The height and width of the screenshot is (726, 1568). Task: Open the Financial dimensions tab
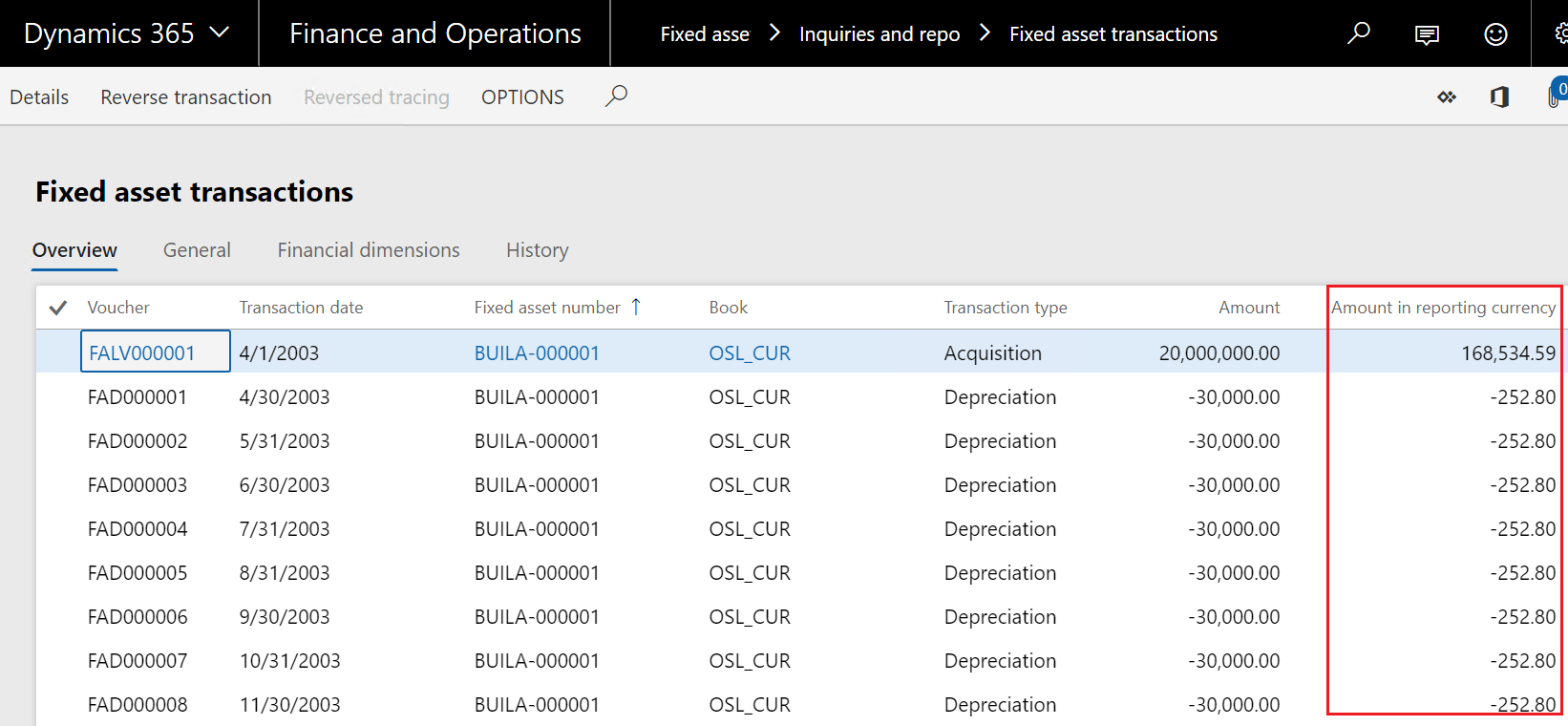click(369, 250)
